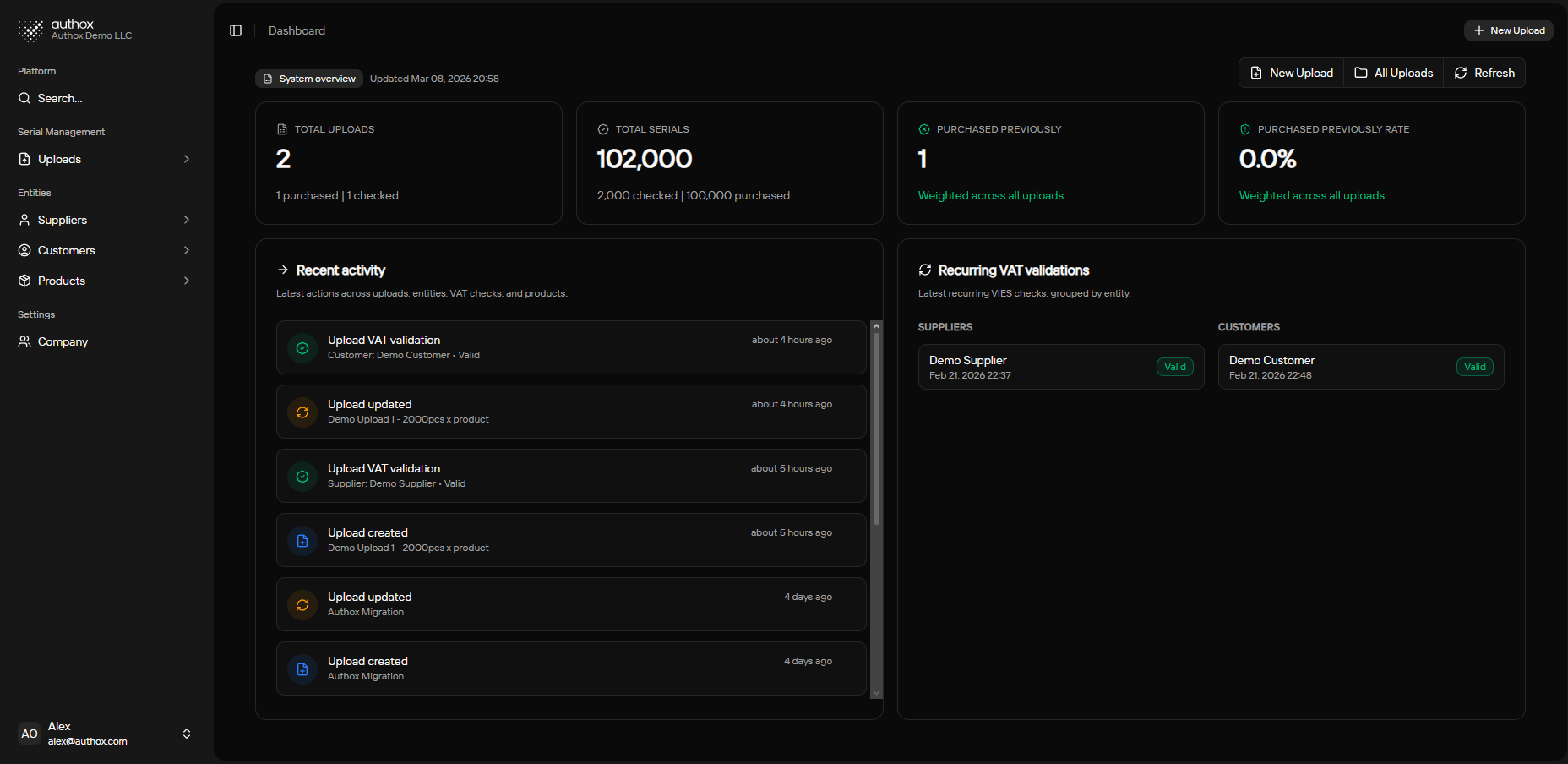The image size is (1568, 764).
Task: Expand the Uploads submenu chevron
Action: pos(187,160)
